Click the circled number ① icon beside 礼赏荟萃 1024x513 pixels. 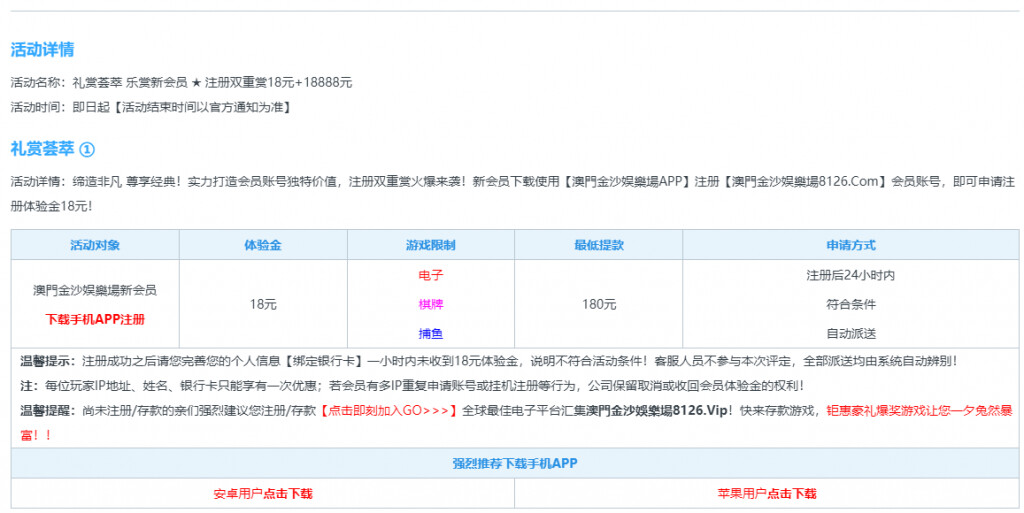tap(87, 149)
